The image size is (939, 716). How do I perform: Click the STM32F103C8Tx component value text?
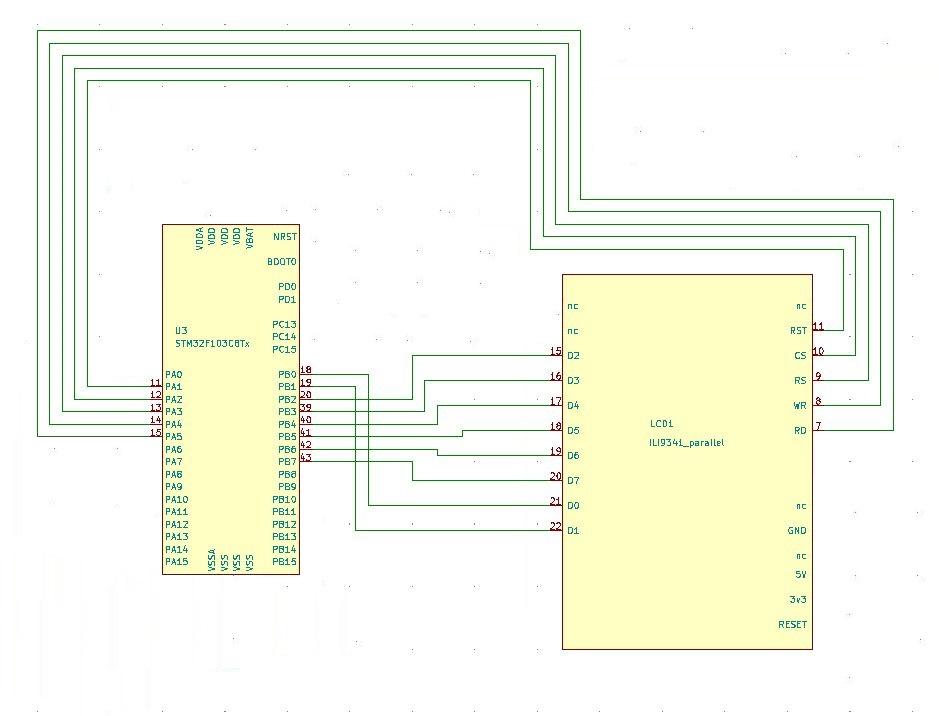tap(212, 343)
